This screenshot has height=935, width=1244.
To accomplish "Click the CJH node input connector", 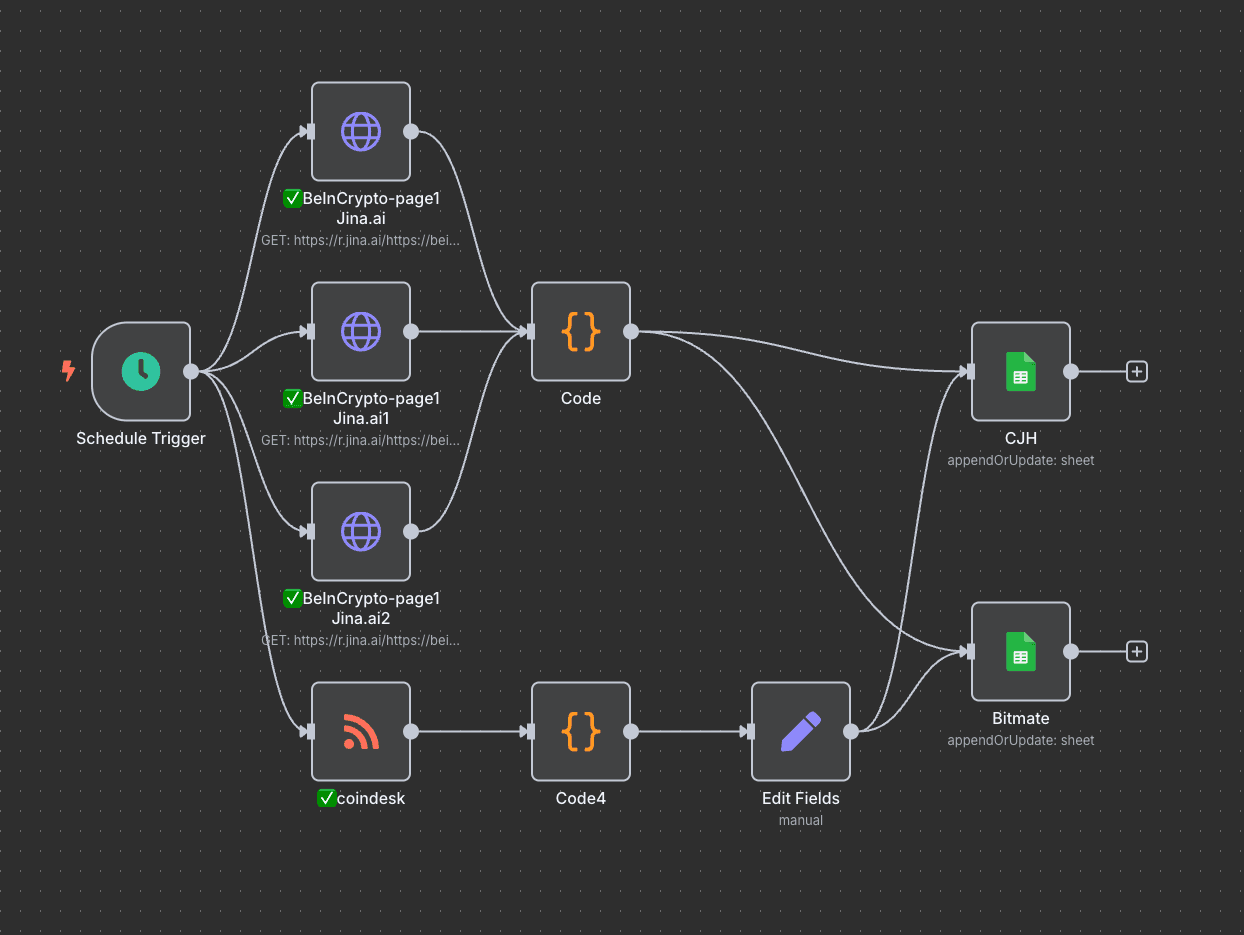I will point(970,371).
